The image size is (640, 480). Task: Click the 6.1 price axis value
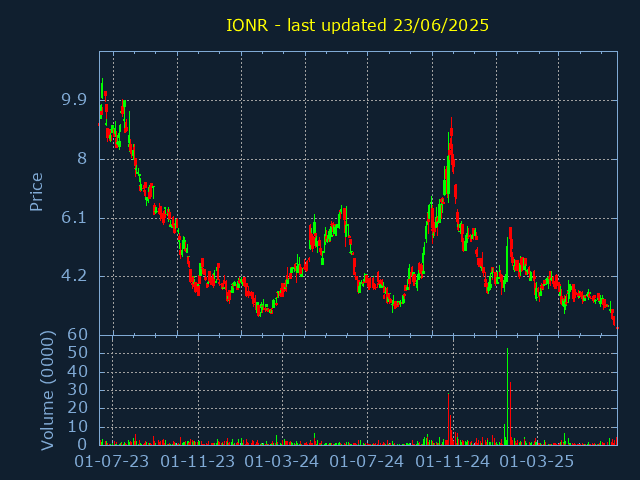click(x=74, y=218)
